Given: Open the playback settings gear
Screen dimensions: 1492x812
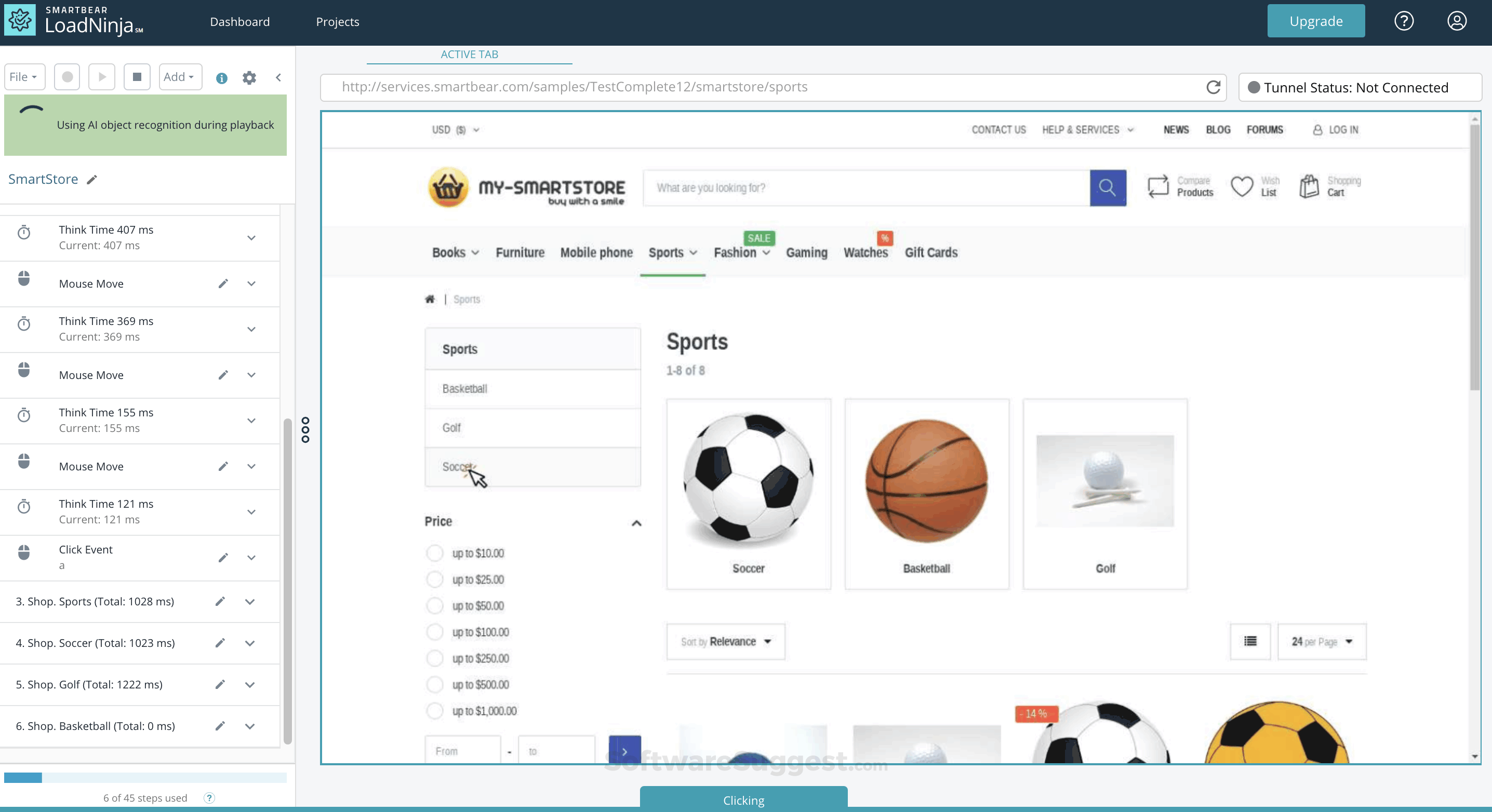Looking at the screenshot, I should (249, 77).
